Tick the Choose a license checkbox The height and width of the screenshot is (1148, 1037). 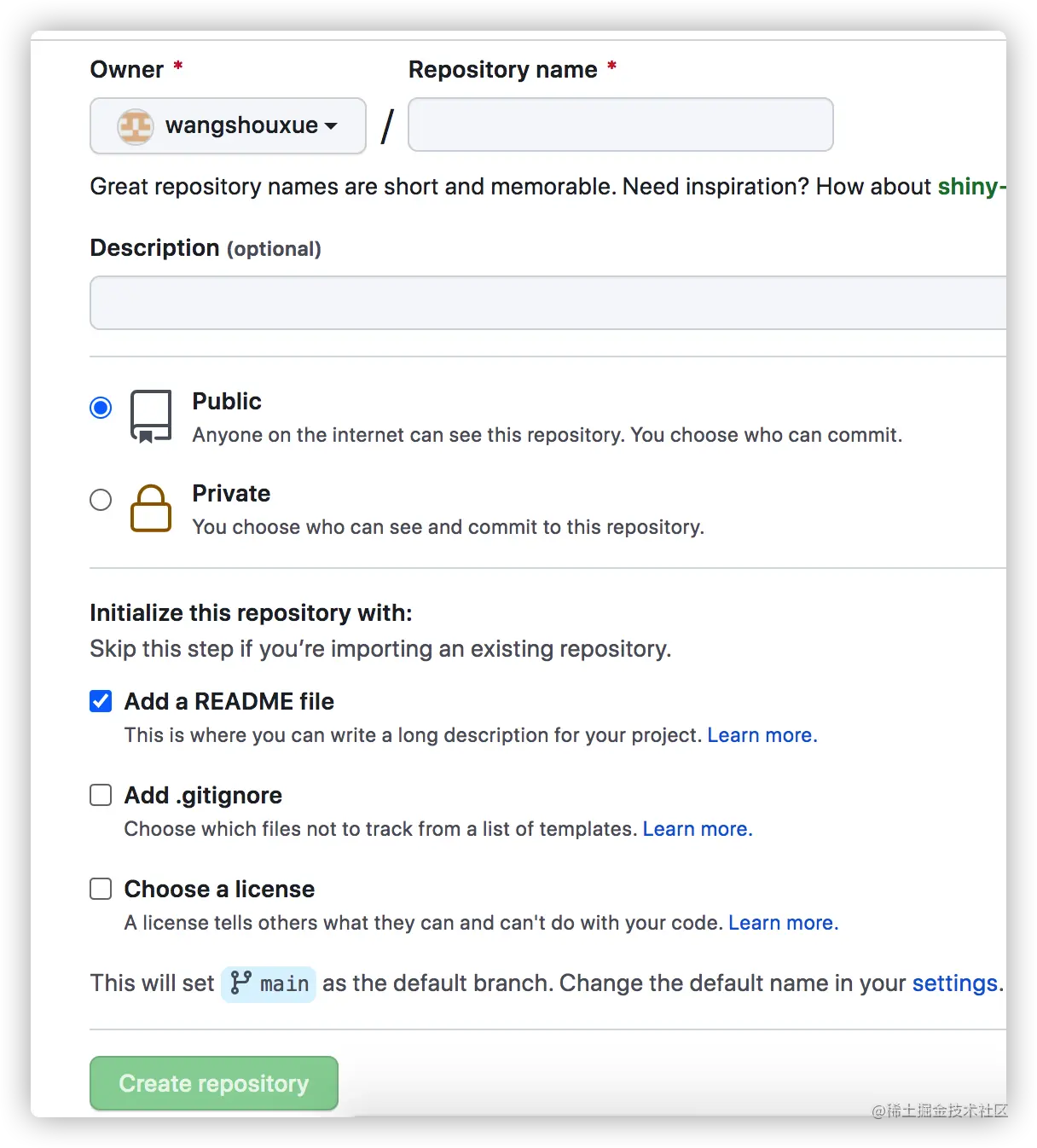coord(101,889)
